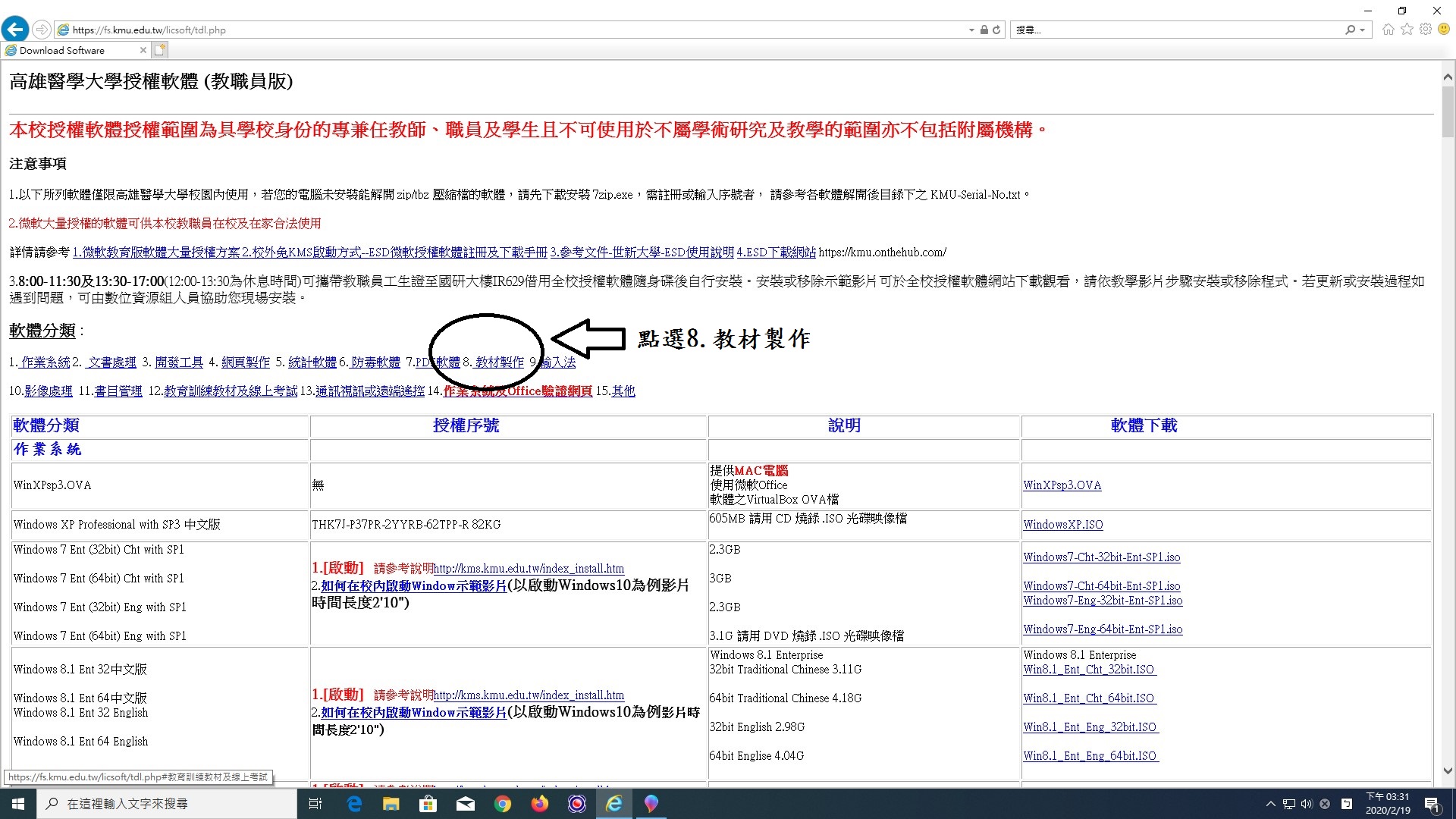Open link 4.ESD下載網站
The height and width of the screenshot is (819, 1456).
(776, 253)
